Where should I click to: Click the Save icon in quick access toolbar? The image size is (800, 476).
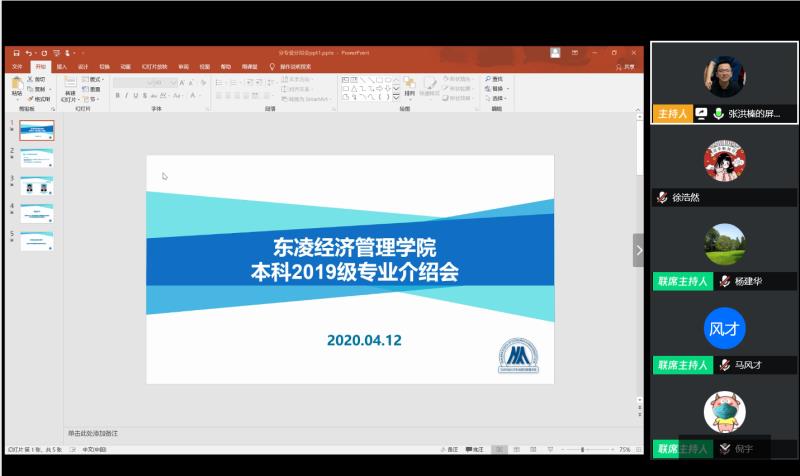18,52
